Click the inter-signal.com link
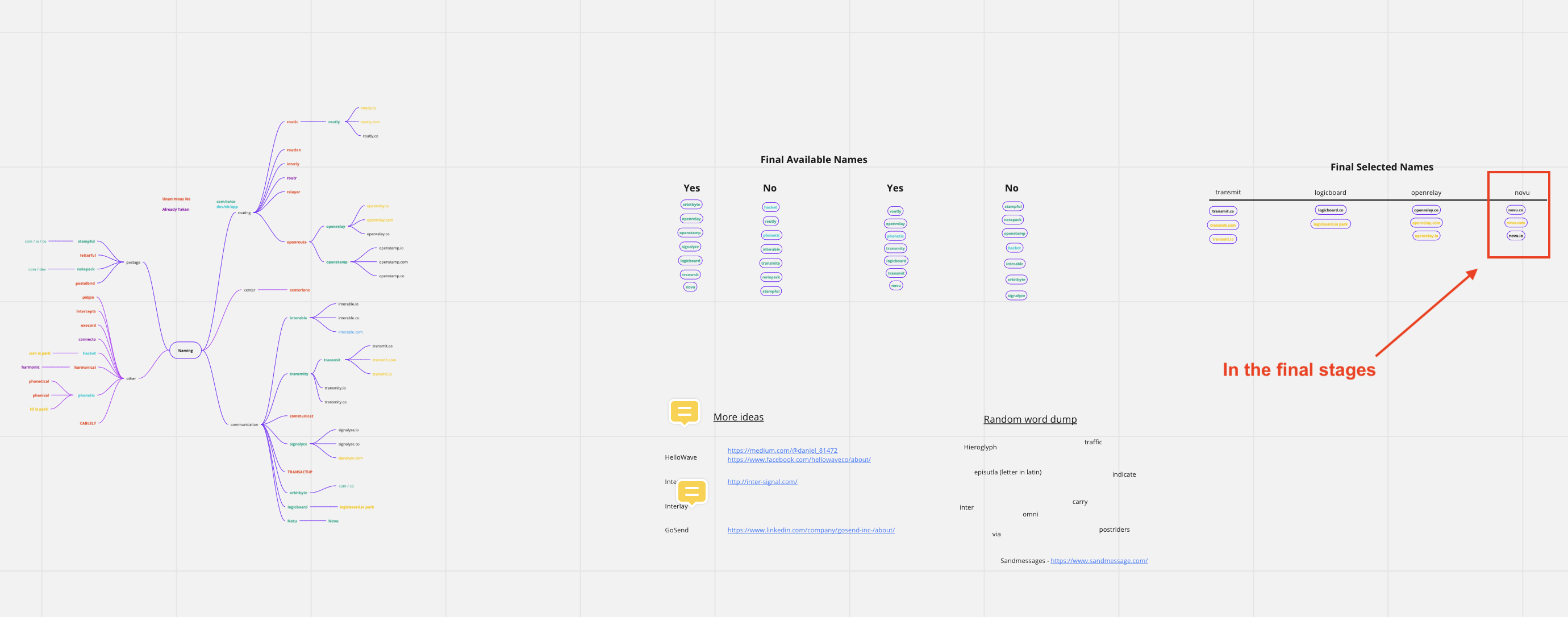This screenshot has height=617, width=1568. pyautogui.click(x=762, y=482)
